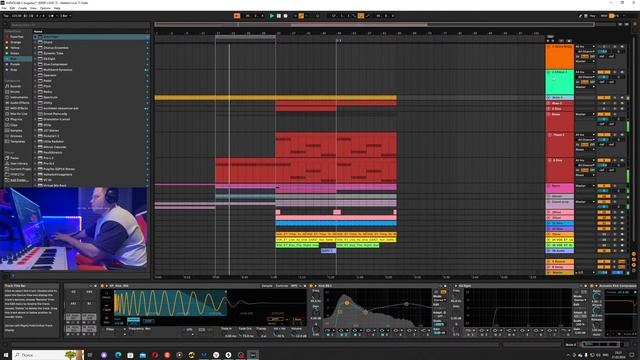The height and width of the screenshot is (360, 640).
Task: Toggle the orange Loop switch
Action: click(361, 16)
